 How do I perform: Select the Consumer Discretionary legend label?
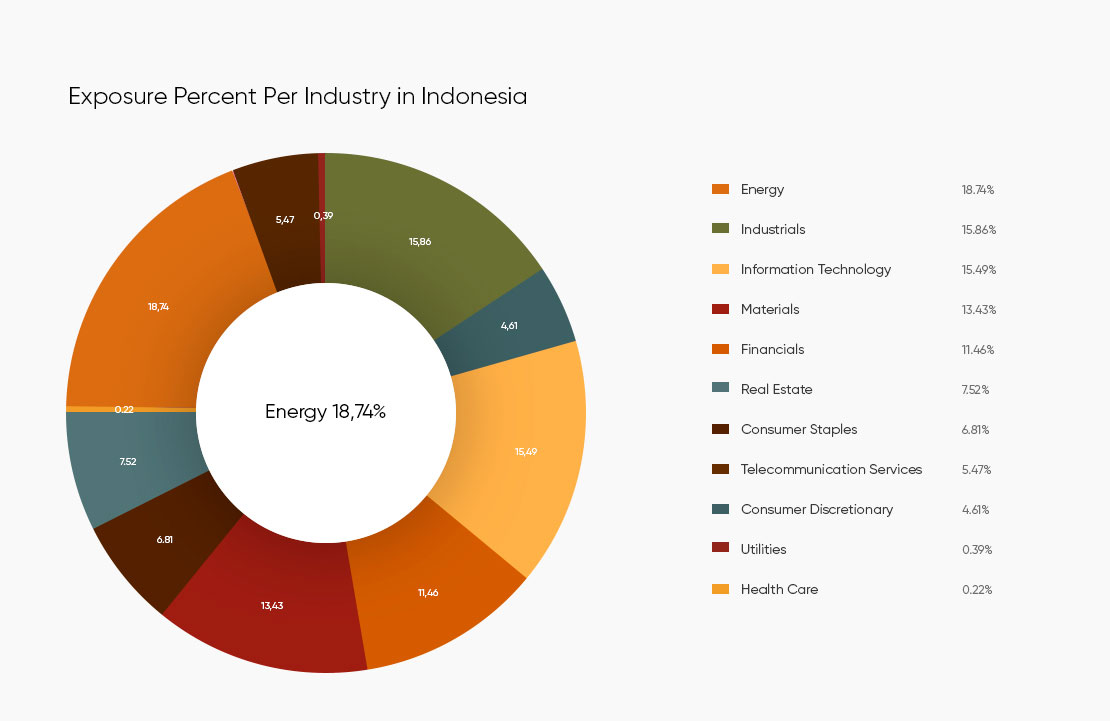click(816, 509)
